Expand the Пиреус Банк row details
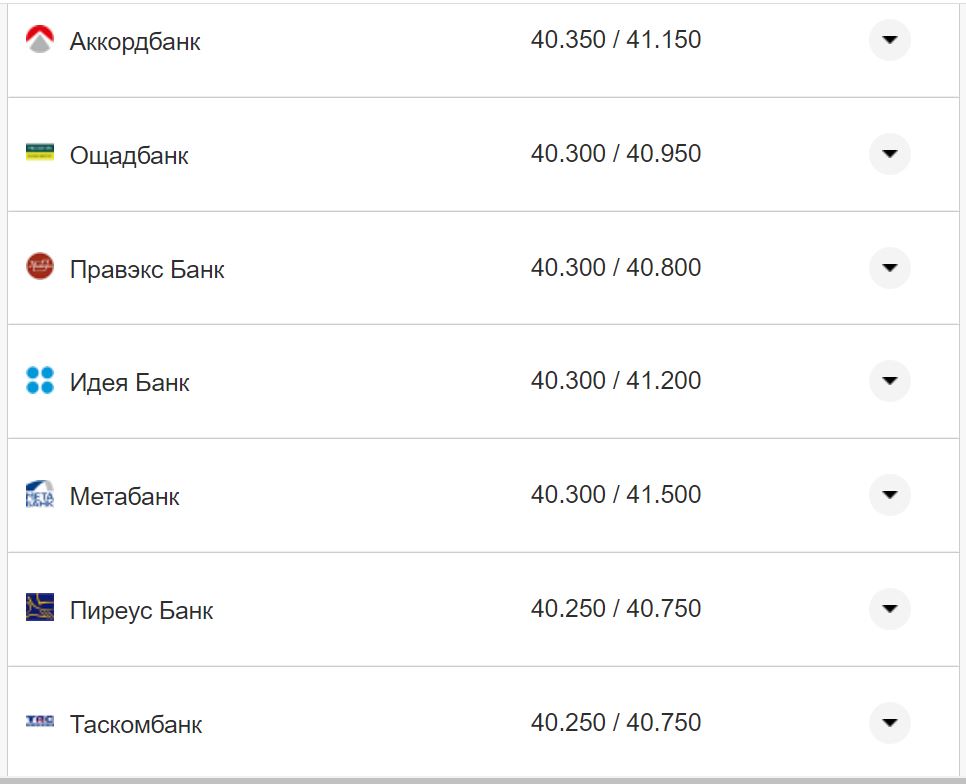The image size is (966, 784). pyautogui.click(x=889, y=608)
